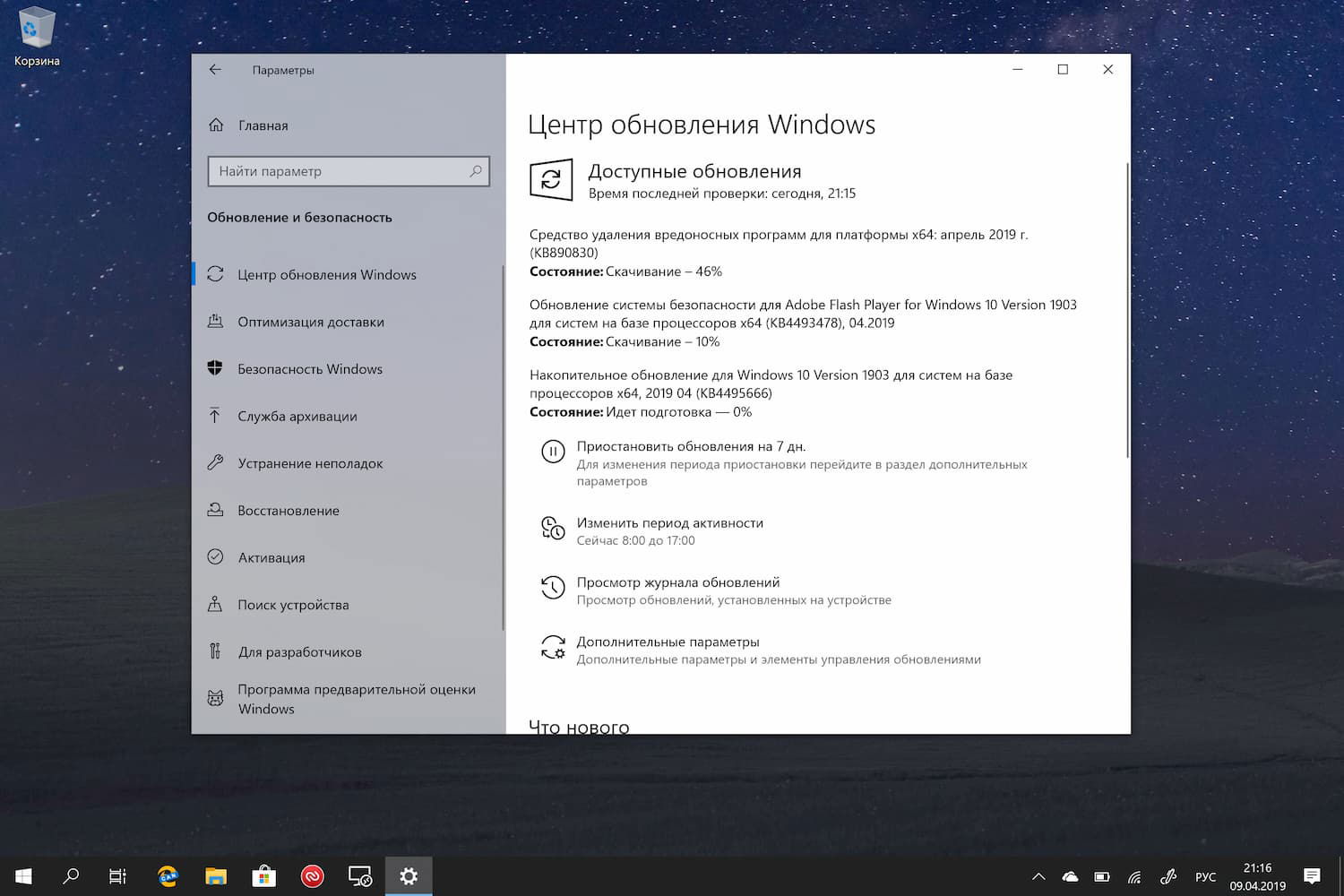Open the Windows Start menu
Image resolution: width=1344 pixels, height=896 pixels.
(22, 875)
